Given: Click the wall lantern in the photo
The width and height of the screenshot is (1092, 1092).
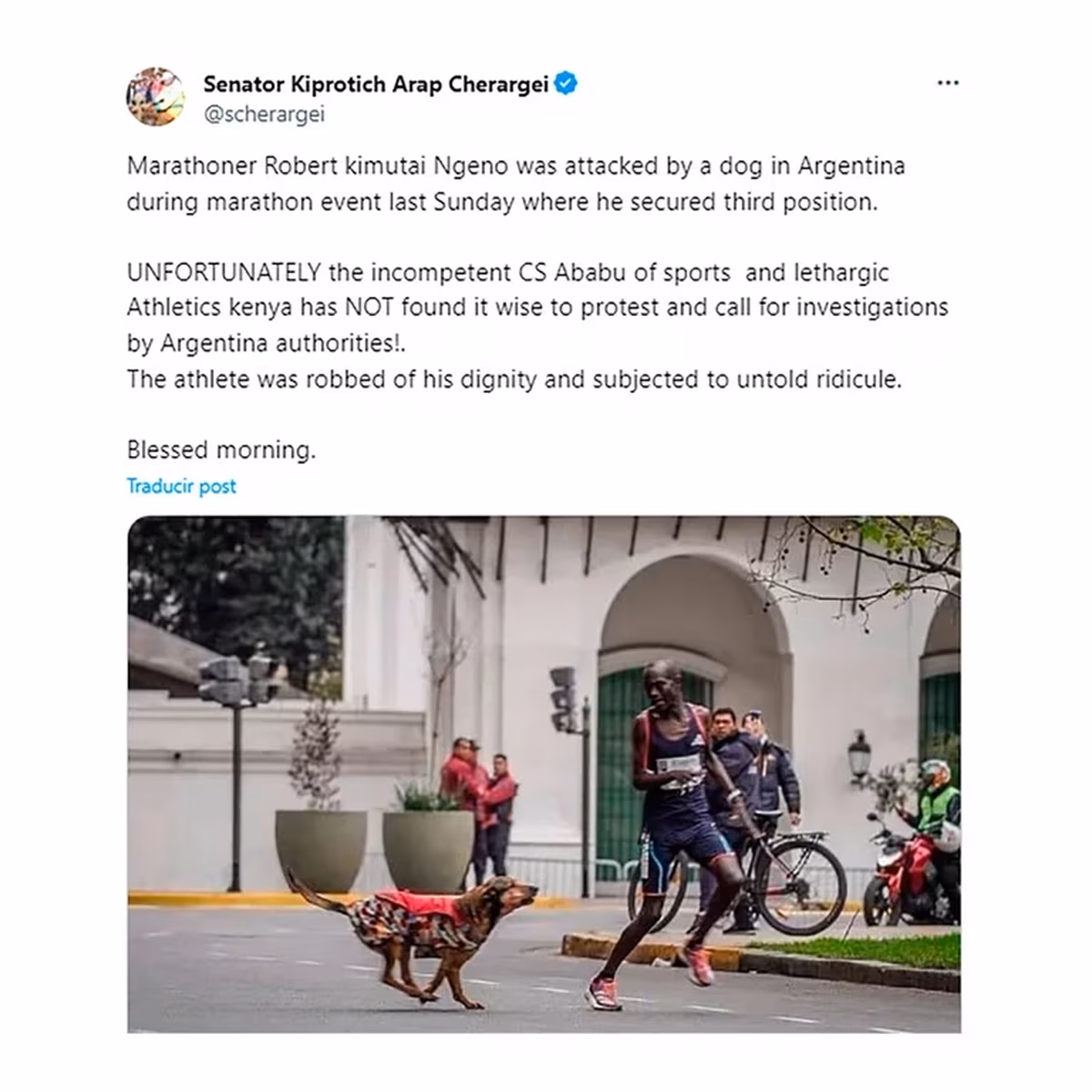Looking at the screenshot, I should 859,757.
